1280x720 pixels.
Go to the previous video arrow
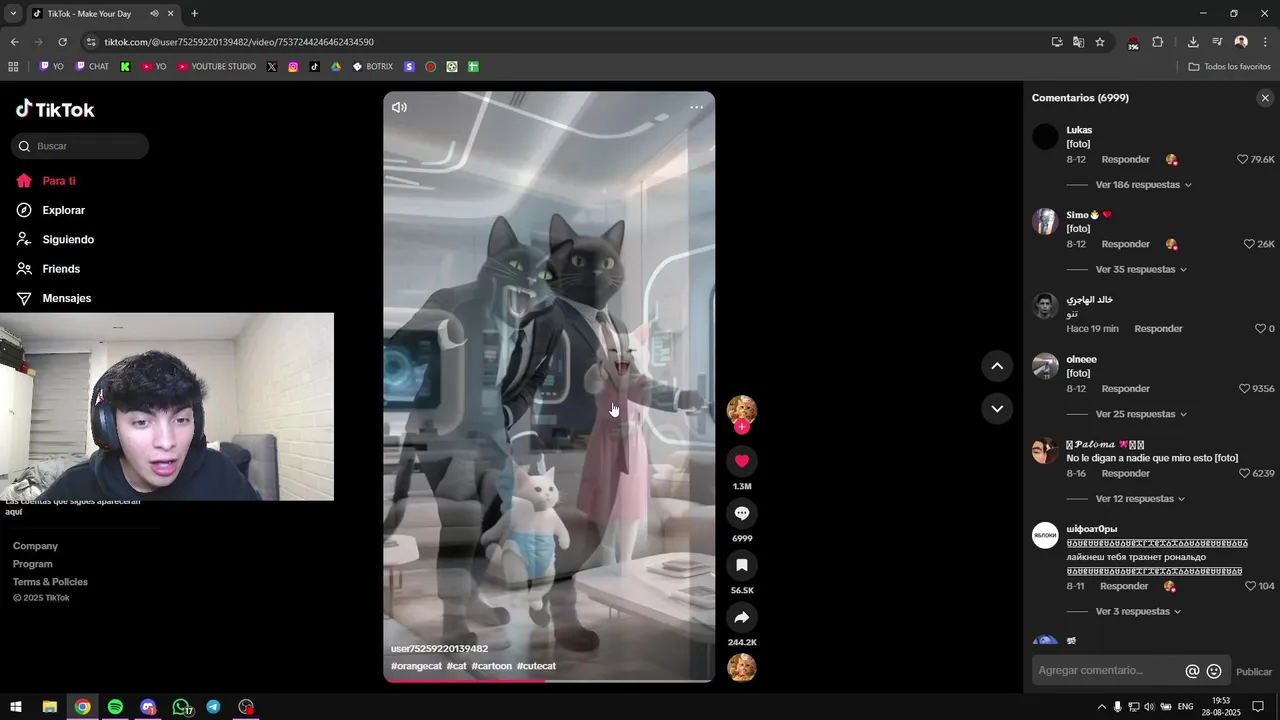pyautogui.click(x=997, y=366)
